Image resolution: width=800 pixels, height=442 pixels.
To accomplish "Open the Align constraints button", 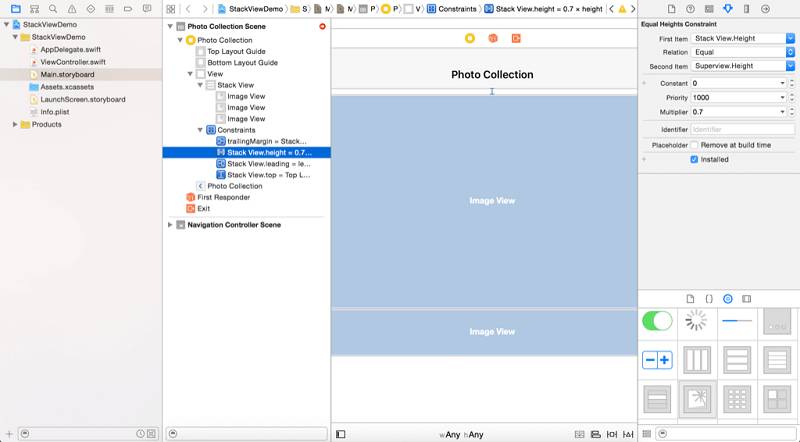I will pos(595,434).
